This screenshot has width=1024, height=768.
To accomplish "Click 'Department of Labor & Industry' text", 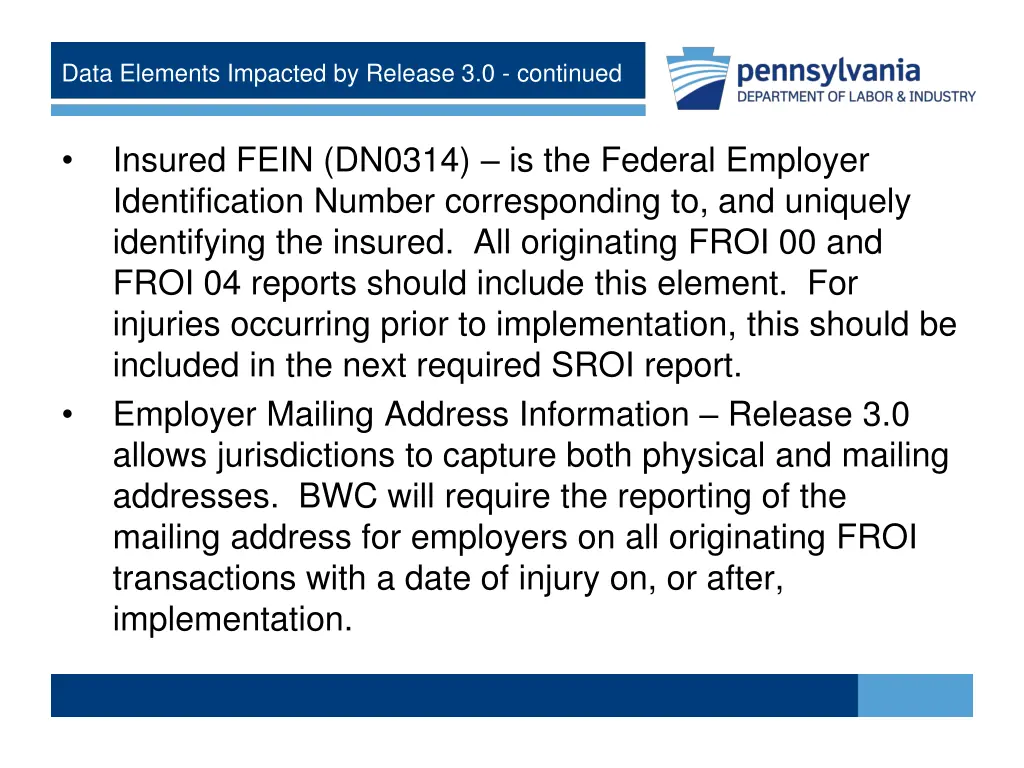I will click(856, 97).
